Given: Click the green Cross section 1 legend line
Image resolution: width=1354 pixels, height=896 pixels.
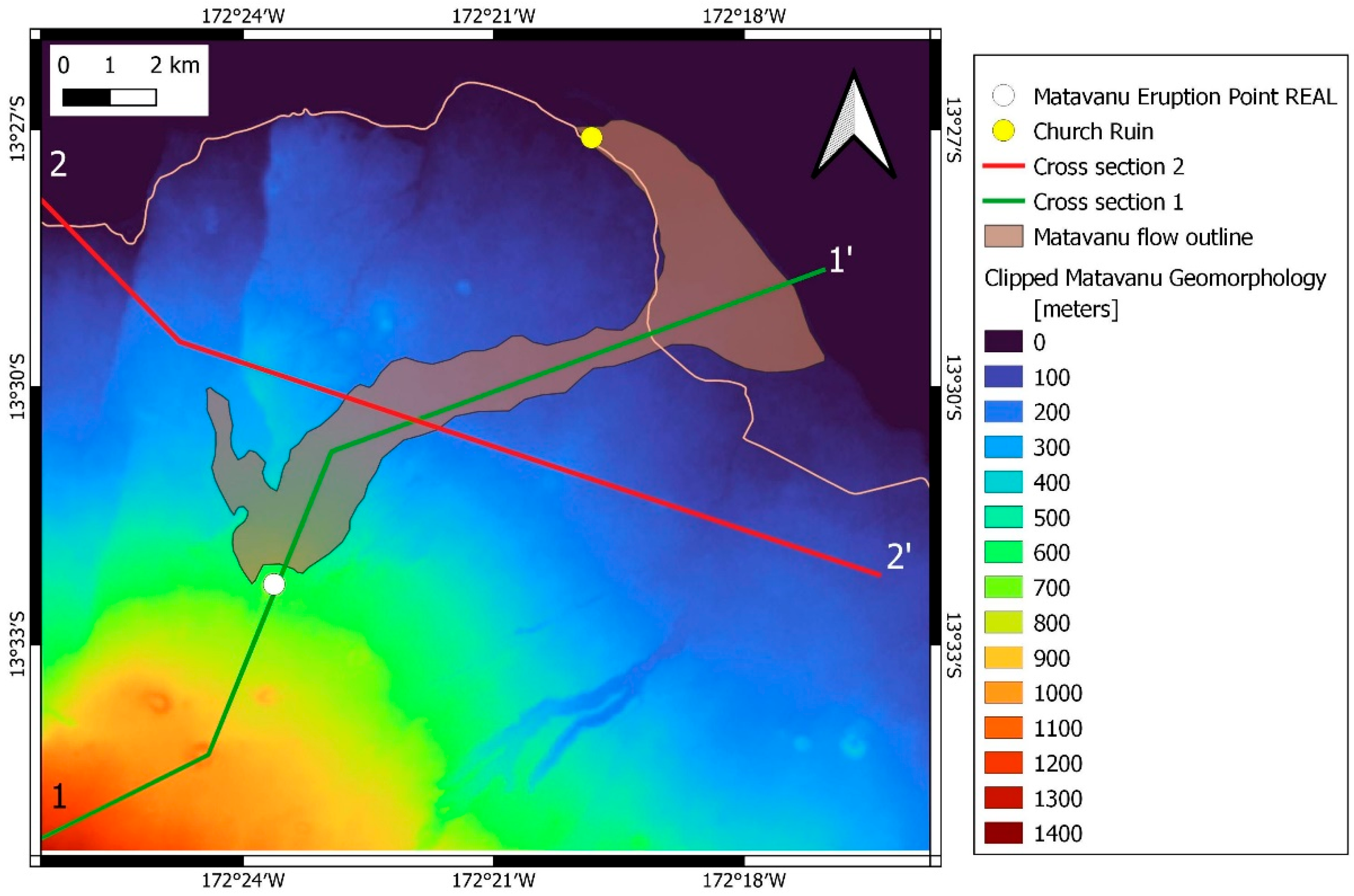Looking at the screenshot, I should click(x=1003, y=202).
